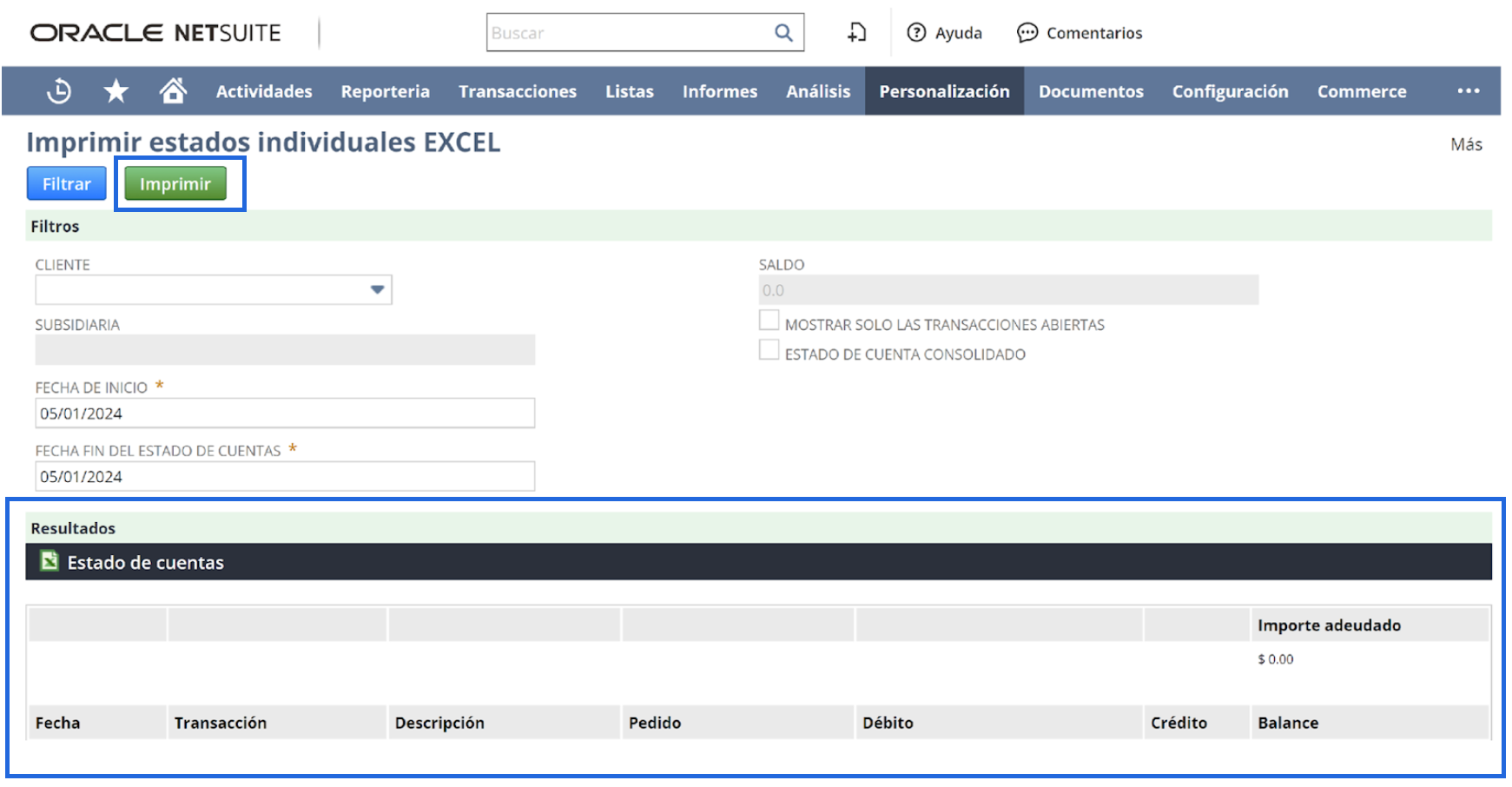Click the create new record icon
1512x787 pixels.
click(856, 33)
